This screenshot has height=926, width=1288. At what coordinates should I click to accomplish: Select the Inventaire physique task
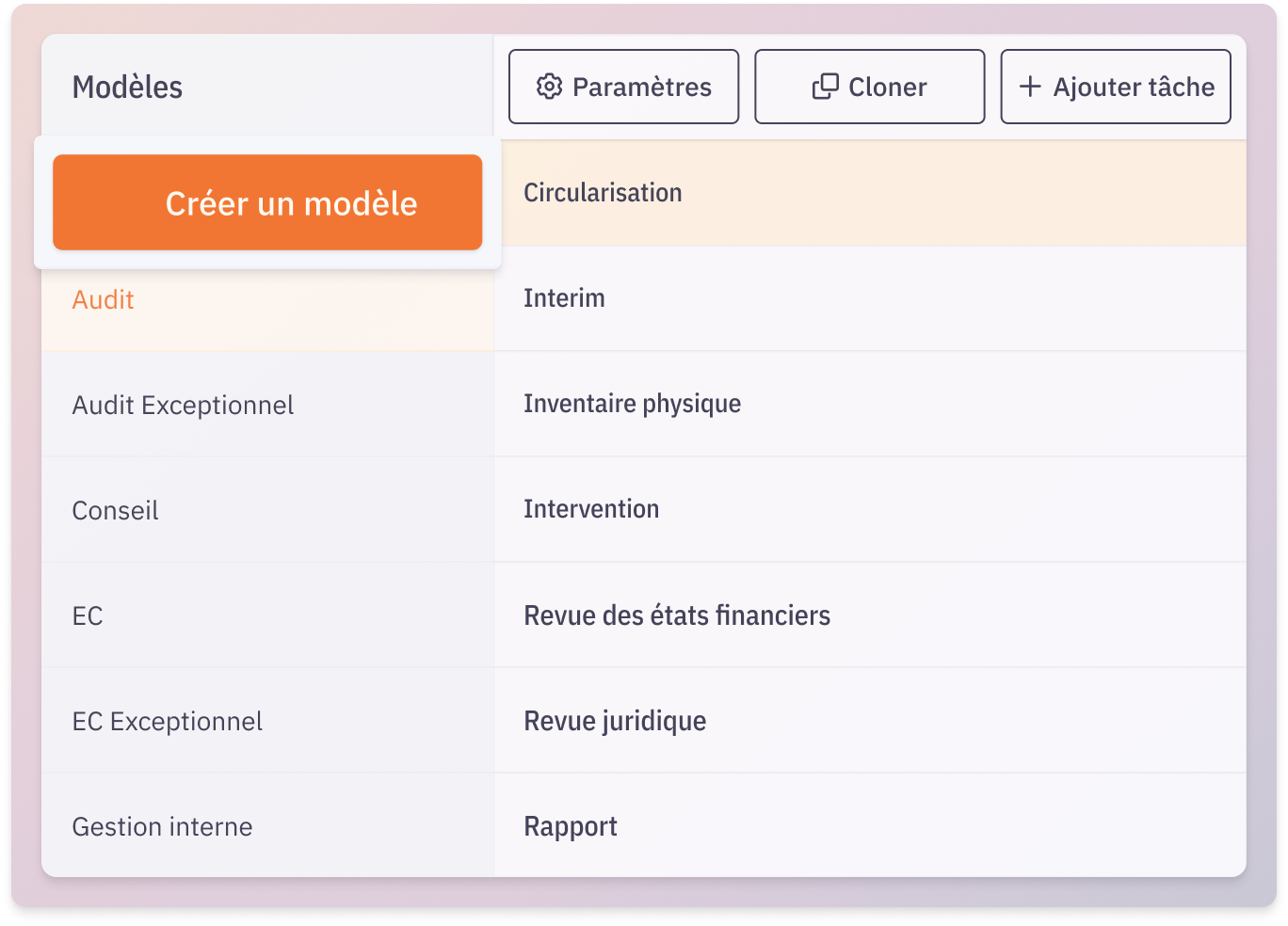(x=870, y=405)
